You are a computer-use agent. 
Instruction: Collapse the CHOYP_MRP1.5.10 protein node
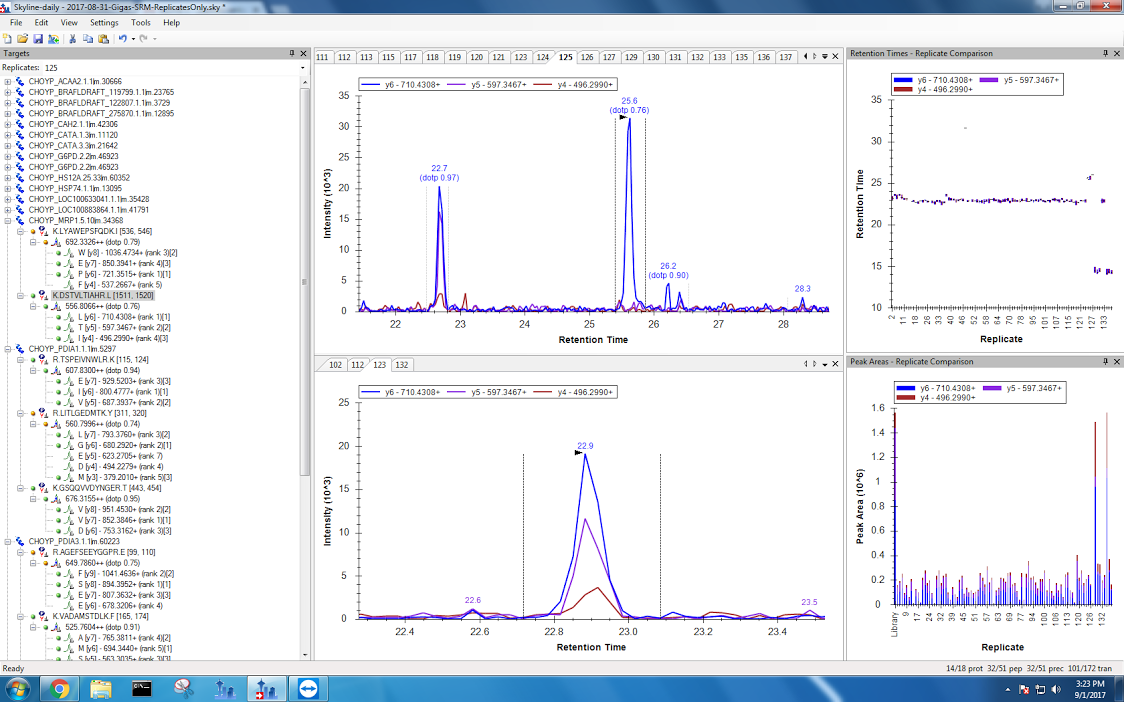click(9, 220)
